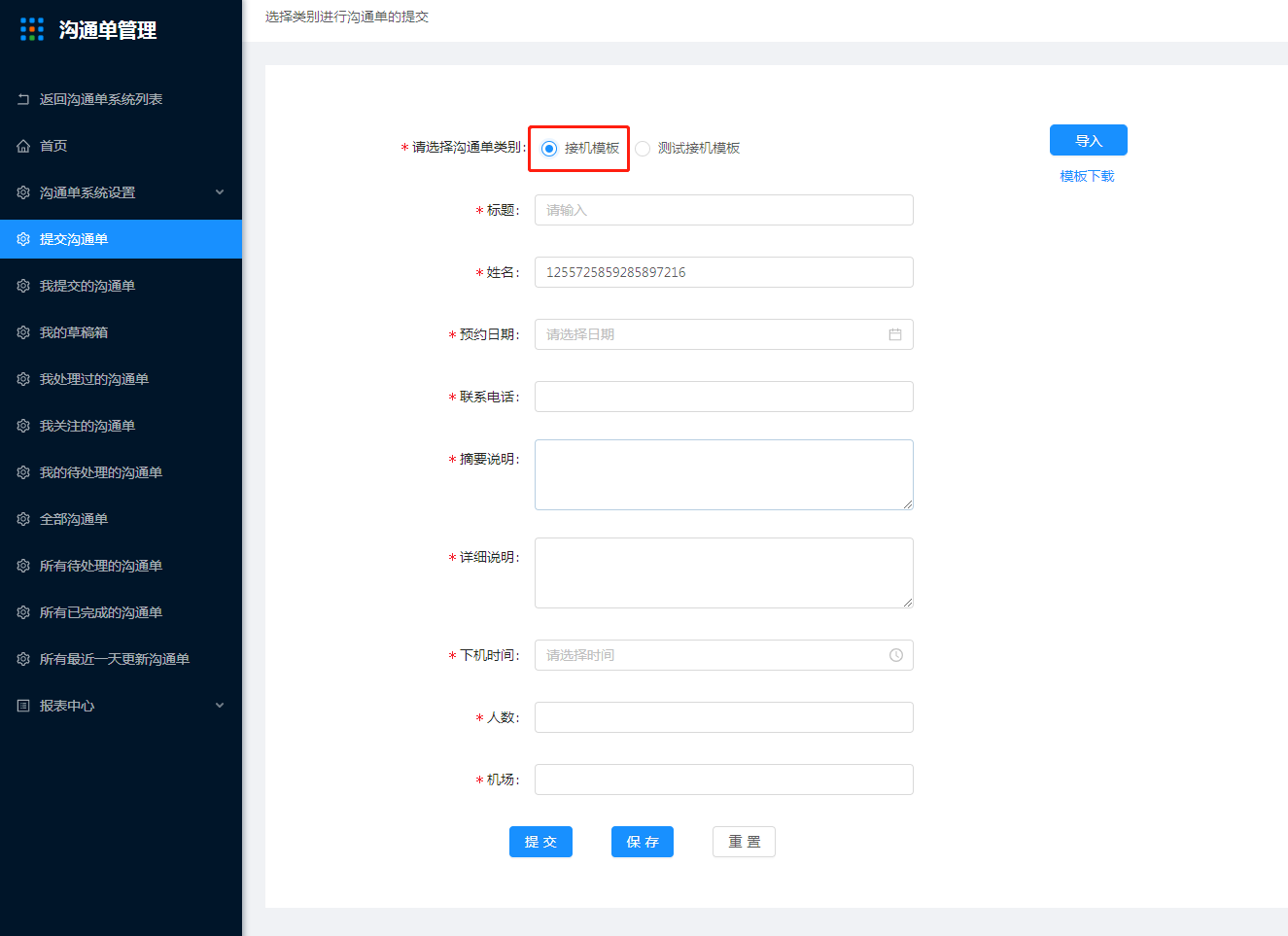Image resolution: width=1288 pixels, height=936 pixels.
Task: Click the gear icon beside 我的草稿箱
Action: tap(23, 332)
